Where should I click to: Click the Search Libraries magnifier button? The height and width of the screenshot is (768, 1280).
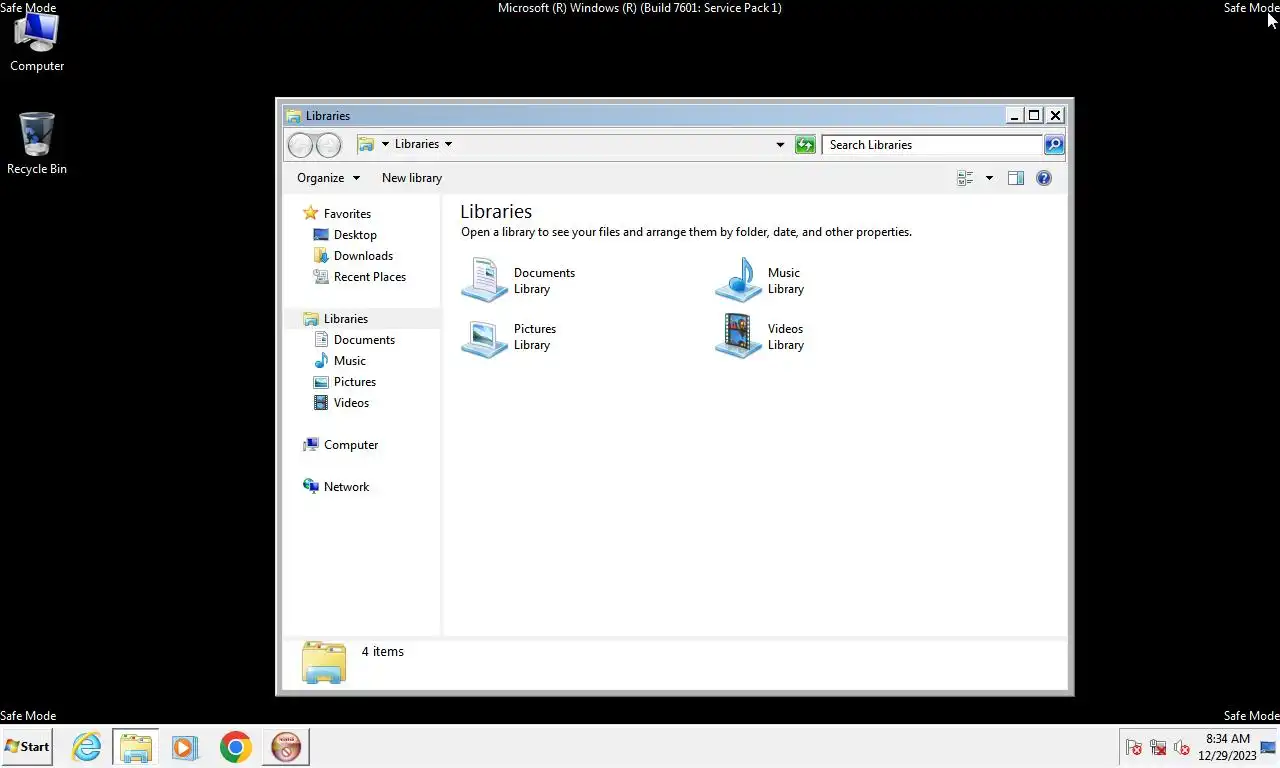pos(1053,145)
